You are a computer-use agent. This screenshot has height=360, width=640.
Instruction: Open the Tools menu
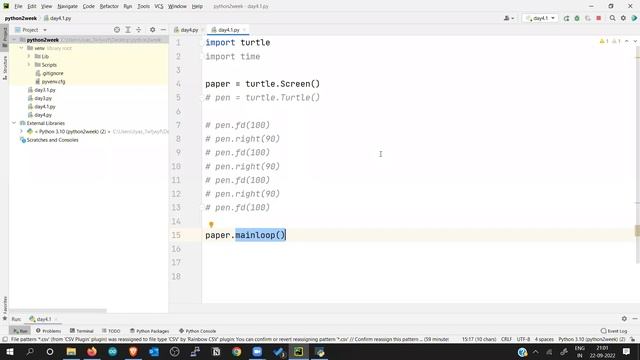[143, 6]
